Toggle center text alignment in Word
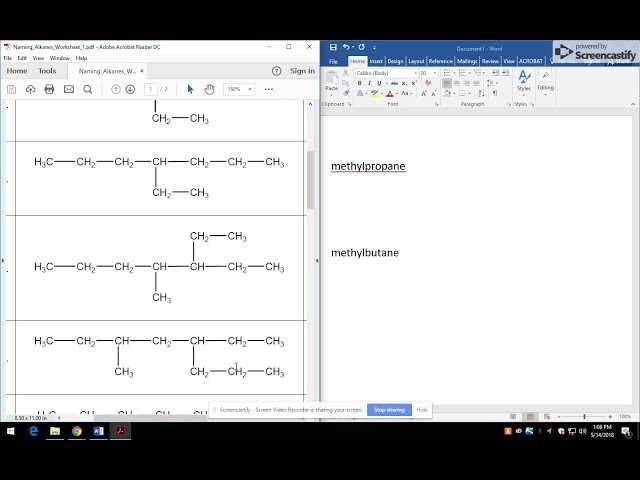This screenshot has width=640, height=480. coord(457,83)
